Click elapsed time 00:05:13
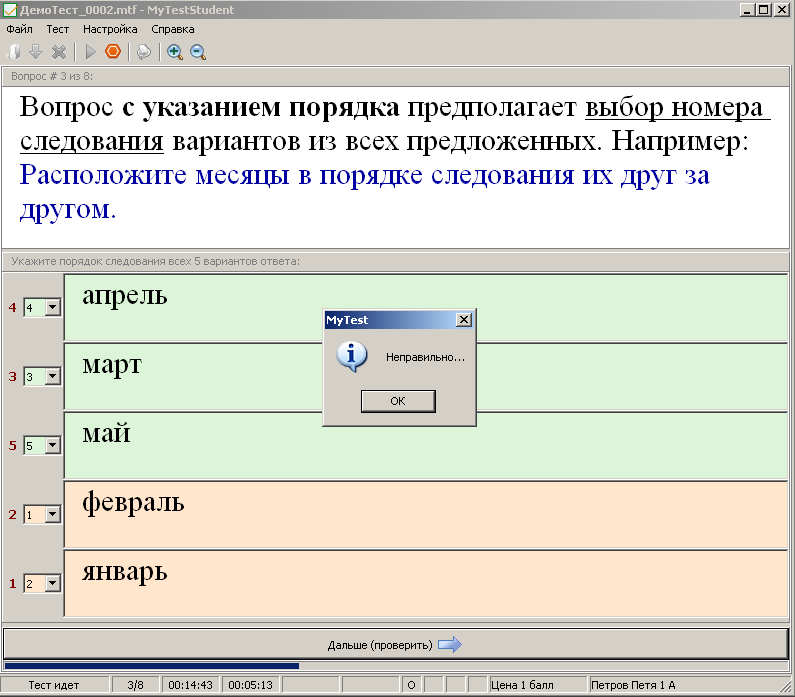Viewport: 795px width, 697px height. click(250, 685)
